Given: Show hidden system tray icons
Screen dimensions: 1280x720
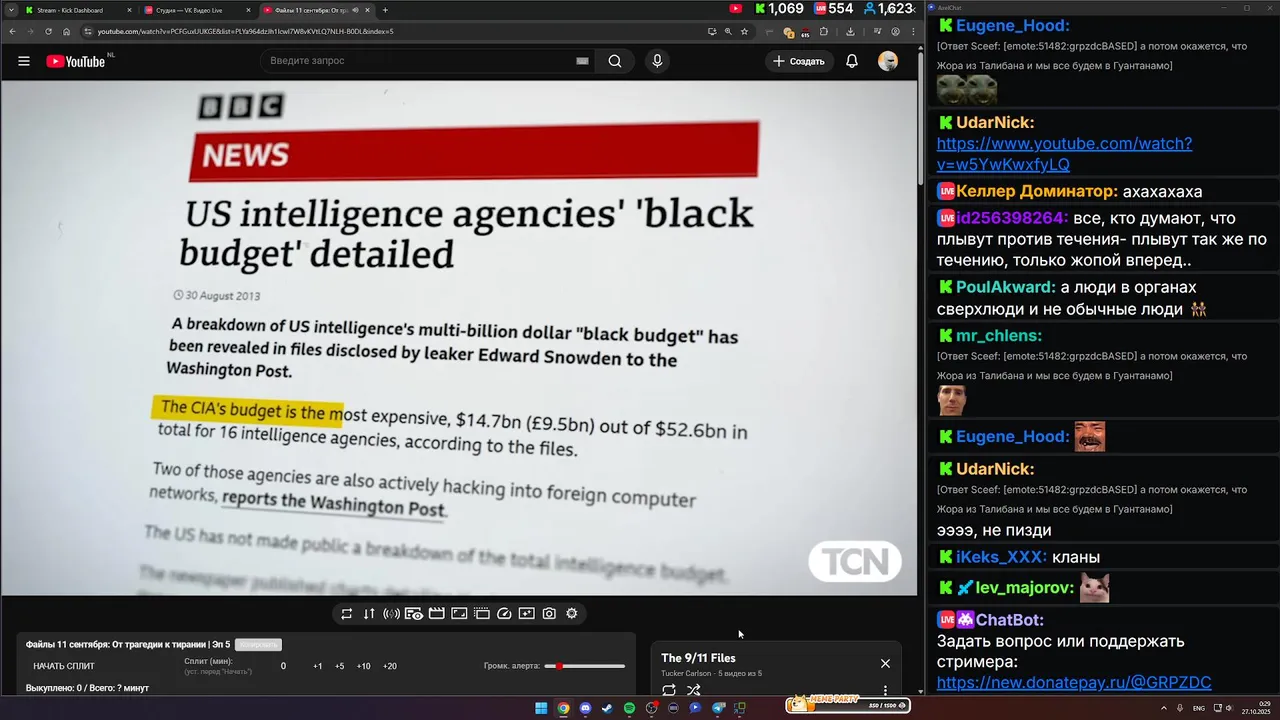Looking at the screenshot, I should pos(1164,708).
